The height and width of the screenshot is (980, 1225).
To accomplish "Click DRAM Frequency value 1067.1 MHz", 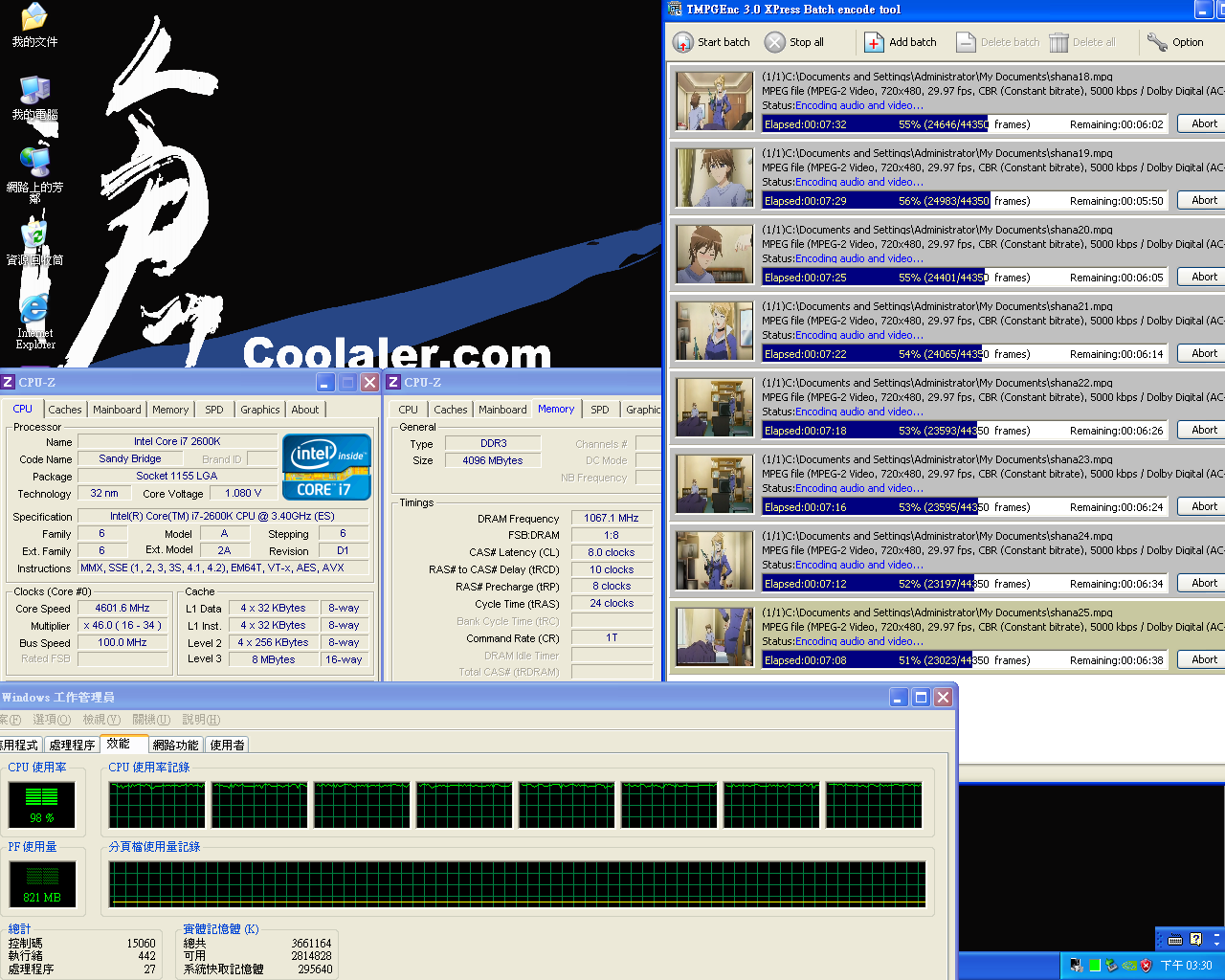I will pos(612,518).
